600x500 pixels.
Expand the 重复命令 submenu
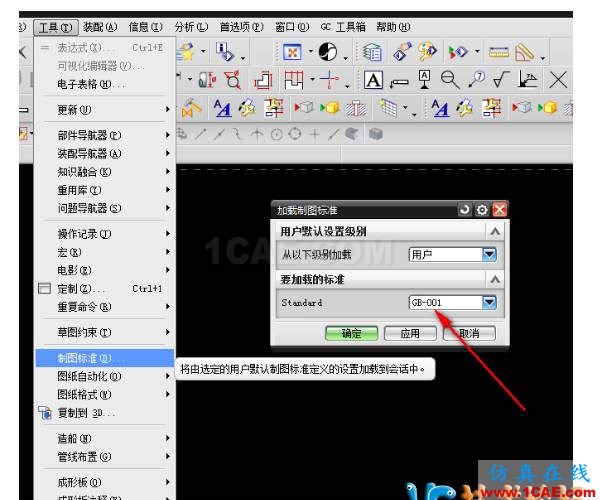(104, 307)
